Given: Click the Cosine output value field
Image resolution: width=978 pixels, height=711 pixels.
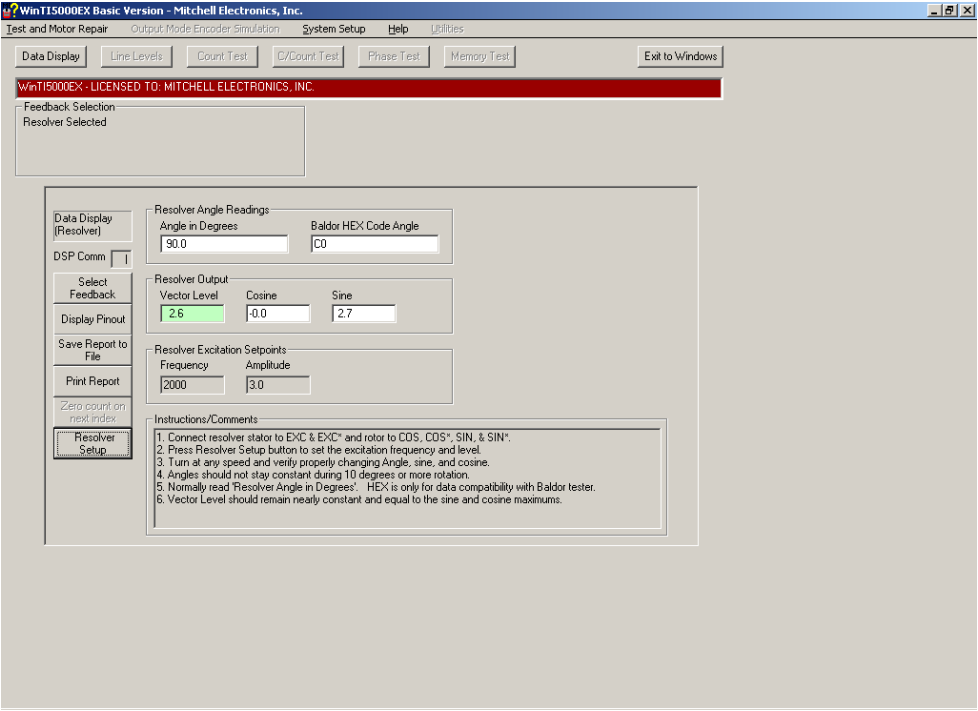Looking at the screenshot, I should coord(278,314).
